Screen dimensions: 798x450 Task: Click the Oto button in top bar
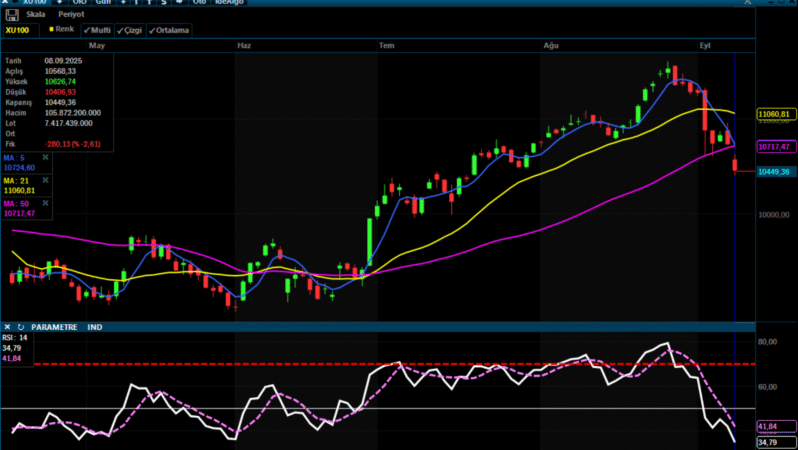[x=199, y=3]
